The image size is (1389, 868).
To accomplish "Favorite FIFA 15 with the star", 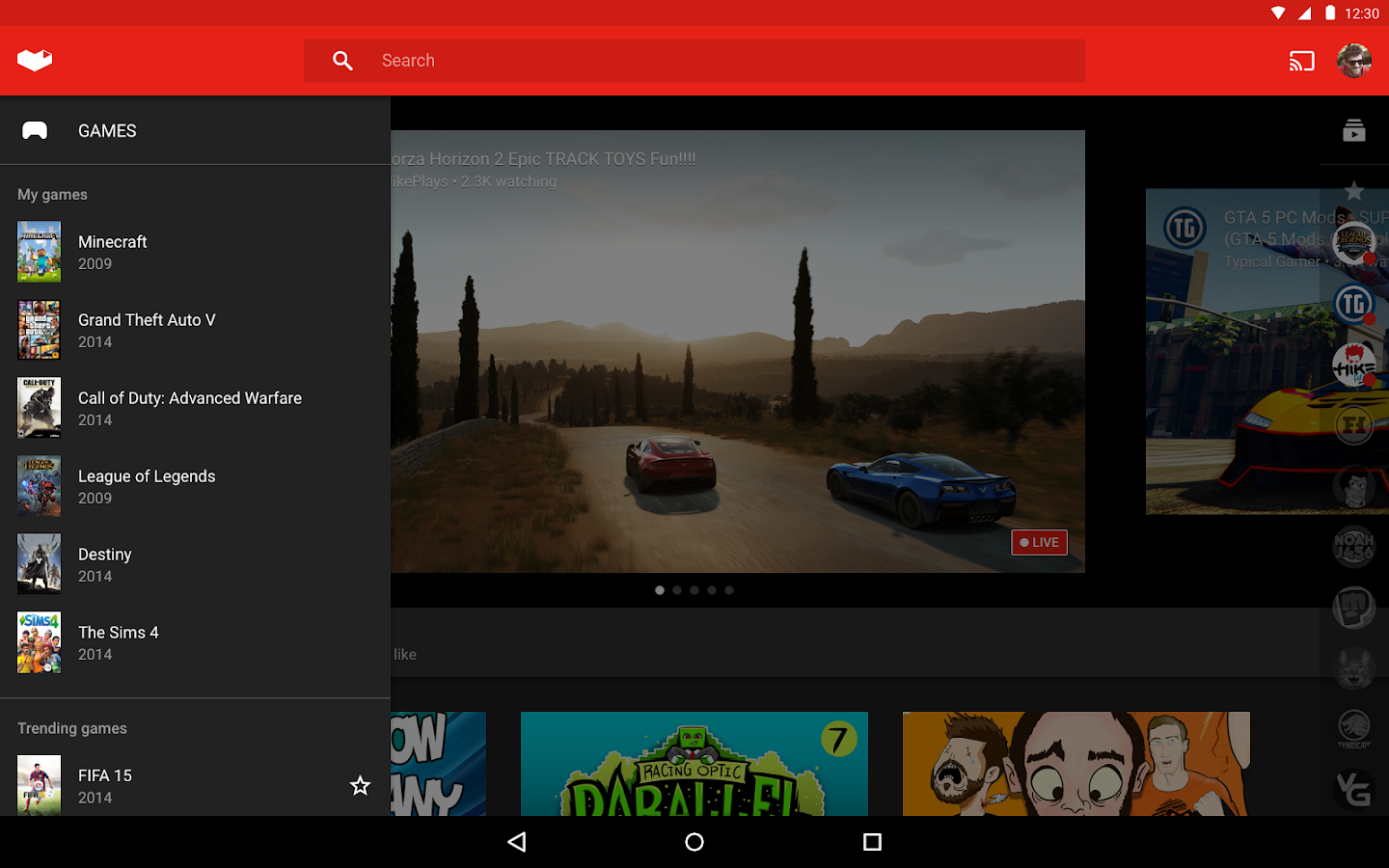I will 360,786.
